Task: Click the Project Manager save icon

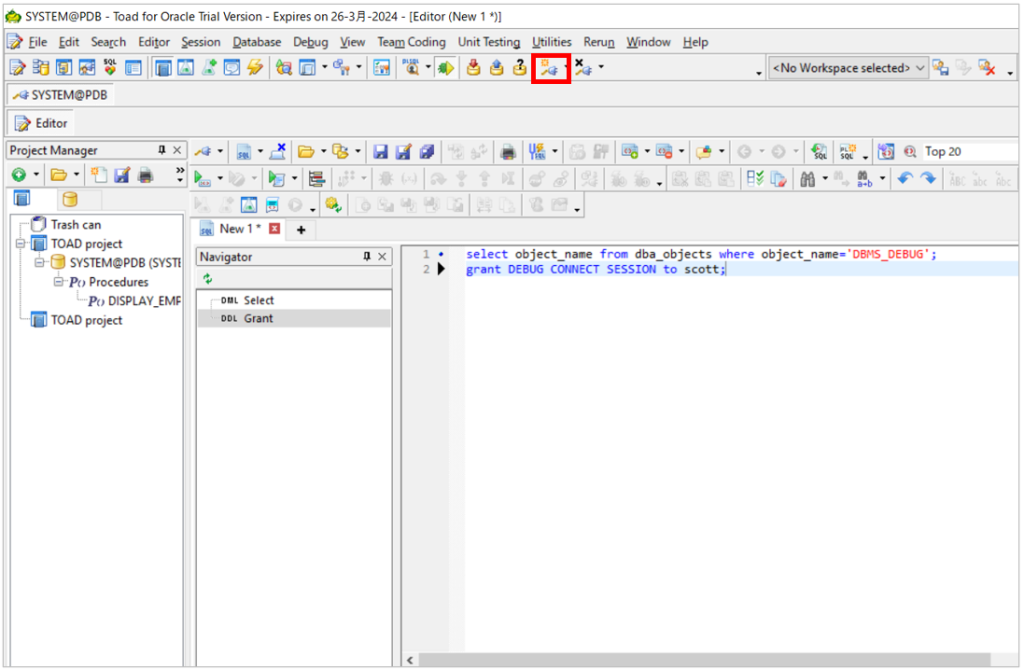Action: tap(122, 175)
